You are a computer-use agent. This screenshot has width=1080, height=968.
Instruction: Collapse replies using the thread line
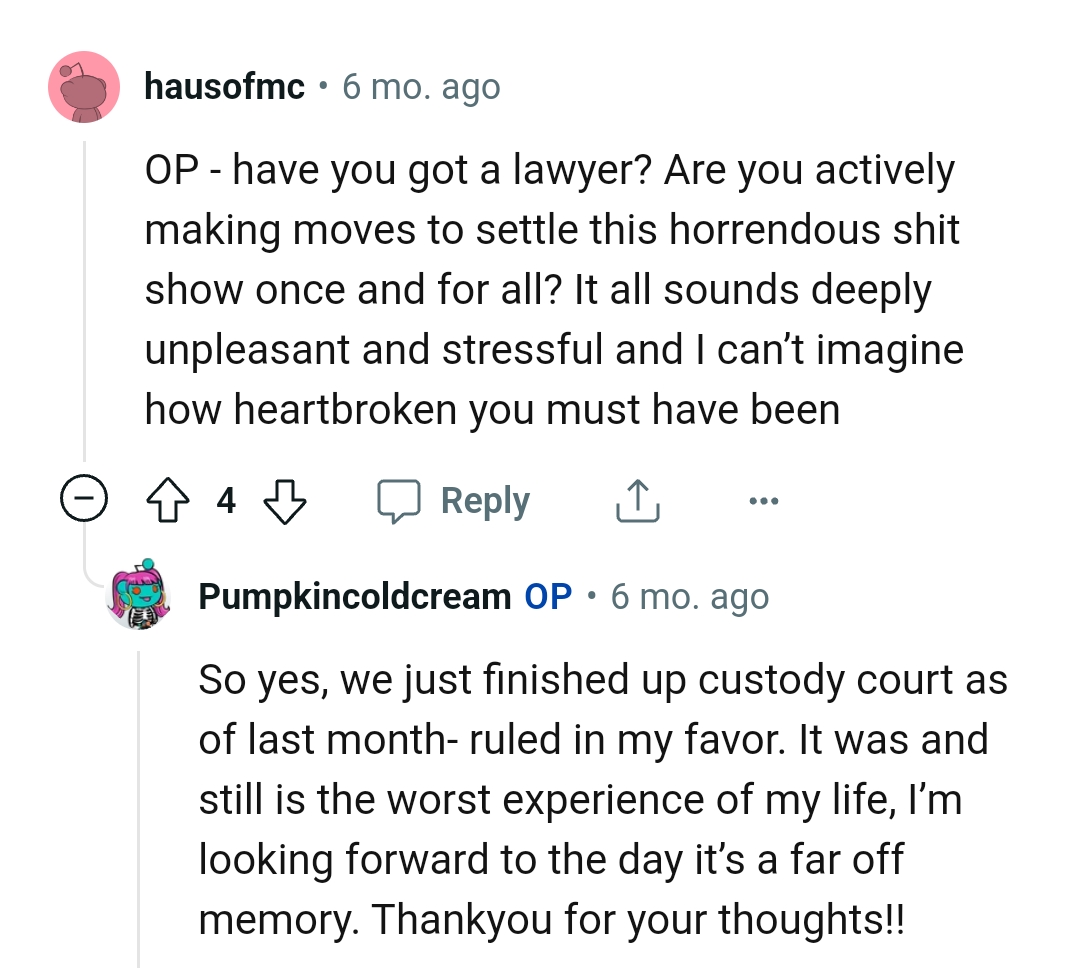pos(85,300)
